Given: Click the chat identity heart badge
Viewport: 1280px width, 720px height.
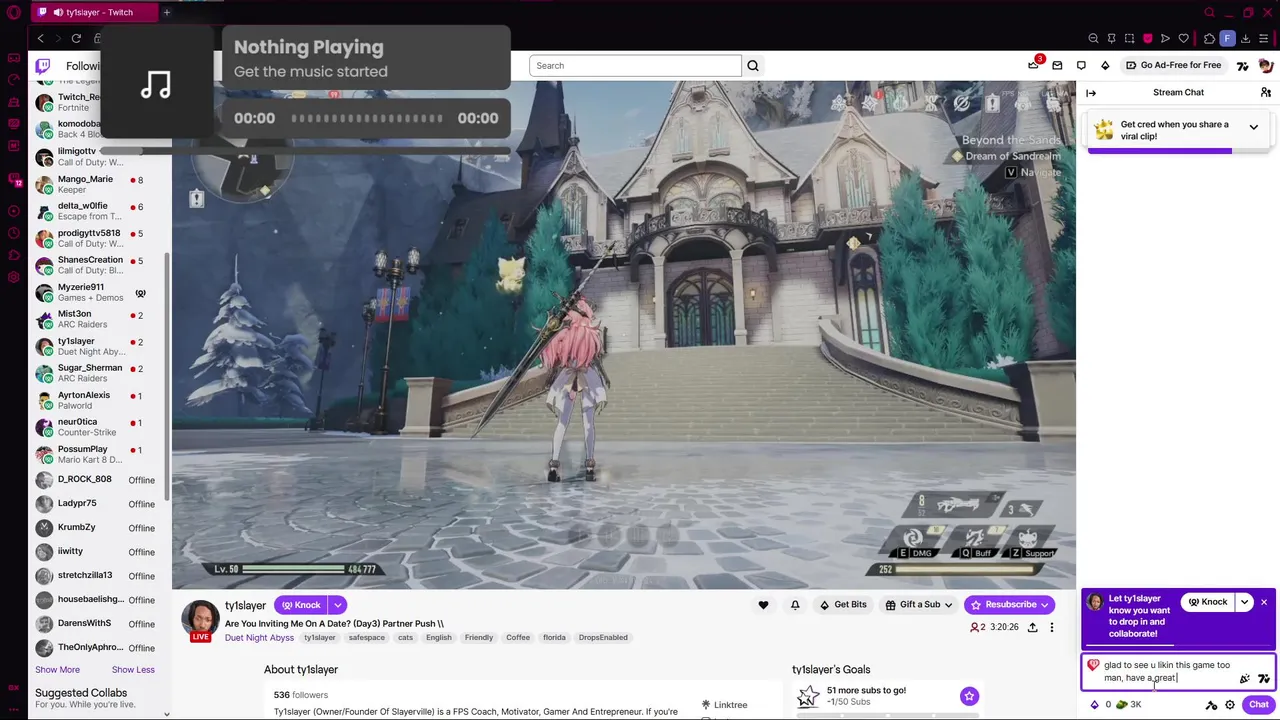Looking at the screenshot, I should (1093, 665).
